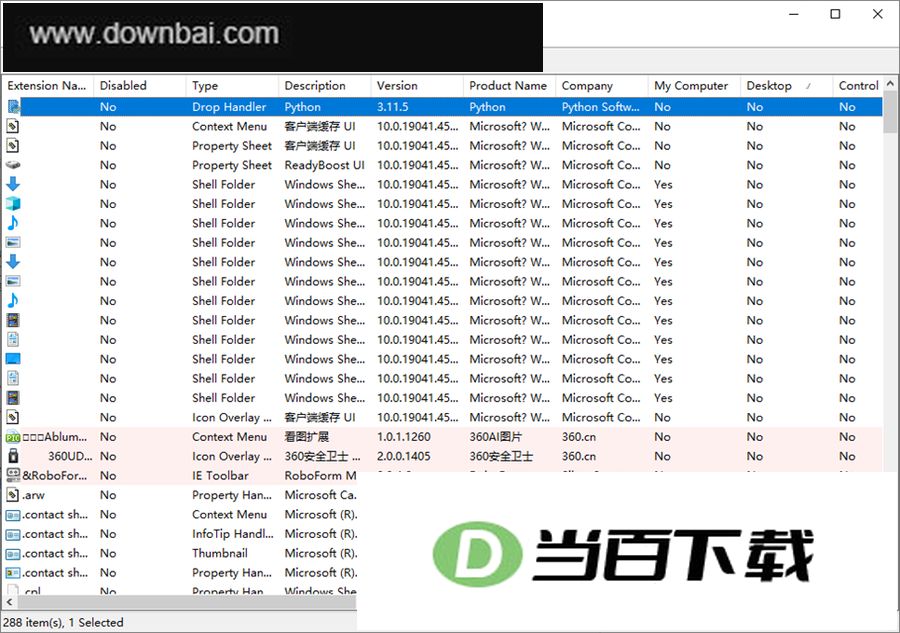The width and height of the screenshot is (900, 633).
Task: Sort by My Computer column header
Action: 695,86
